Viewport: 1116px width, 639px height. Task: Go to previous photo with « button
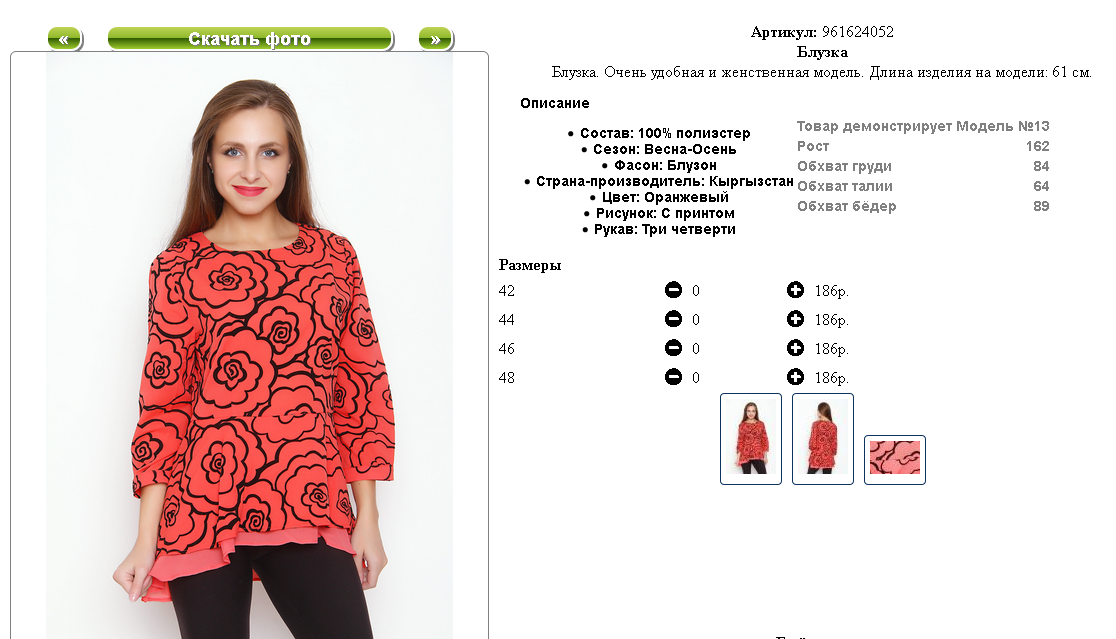tap(65, 38)
